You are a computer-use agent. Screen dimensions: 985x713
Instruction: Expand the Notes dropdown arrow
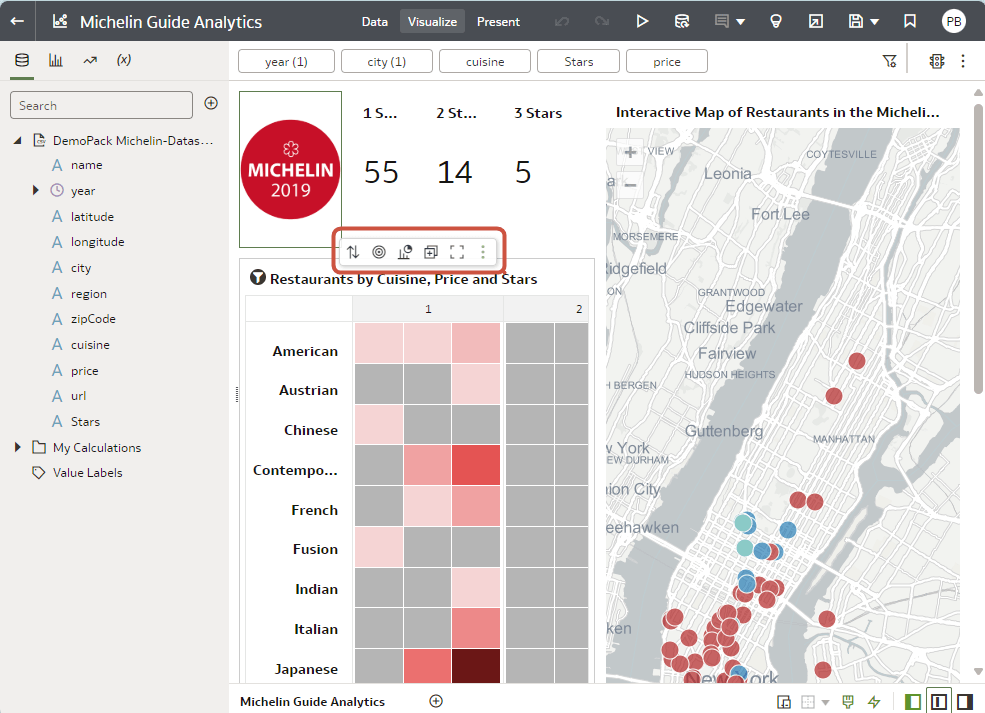[x=741, y=22]
